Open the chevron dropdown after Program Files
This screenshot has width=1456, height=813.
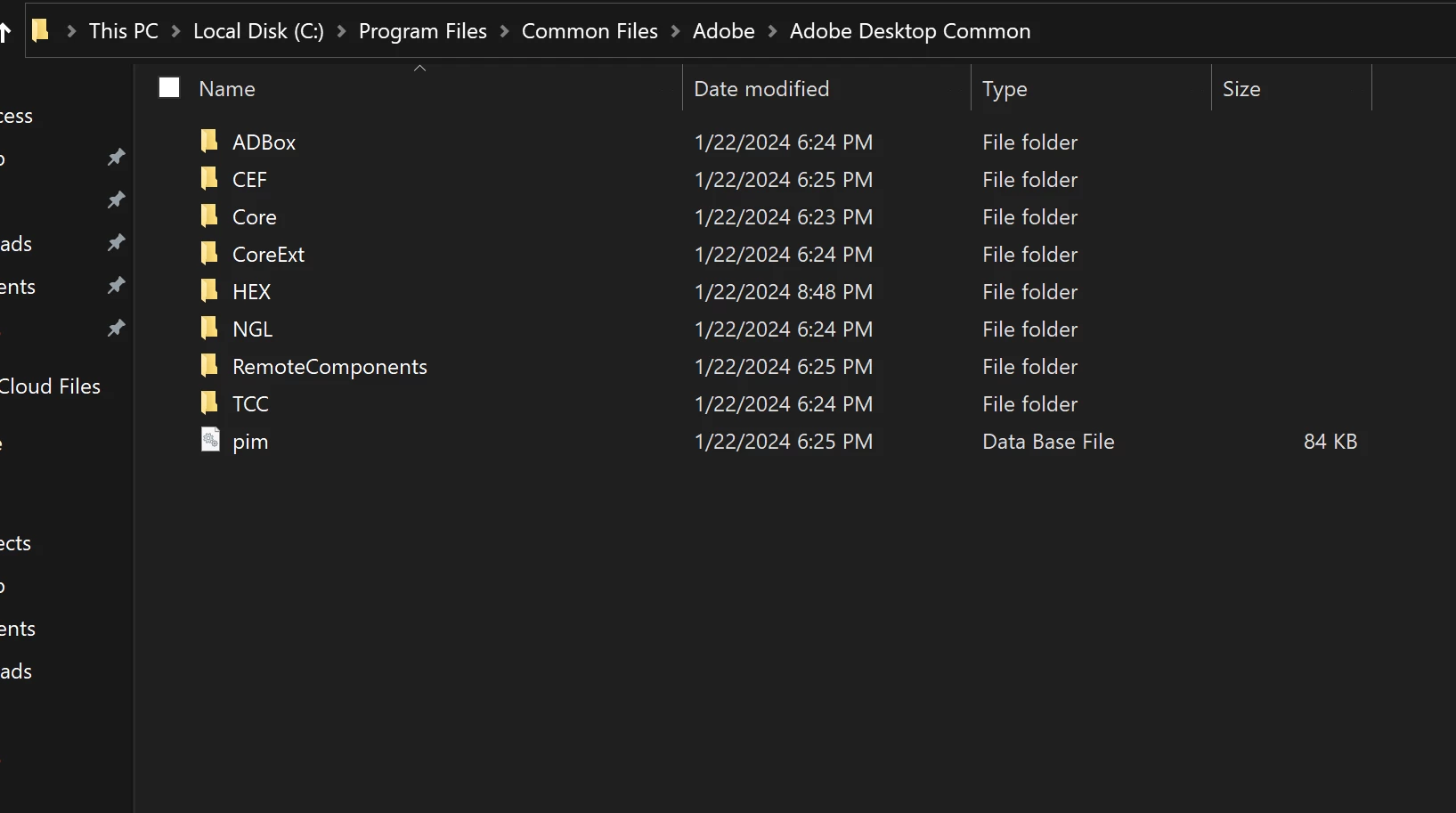tap(505, 31)
